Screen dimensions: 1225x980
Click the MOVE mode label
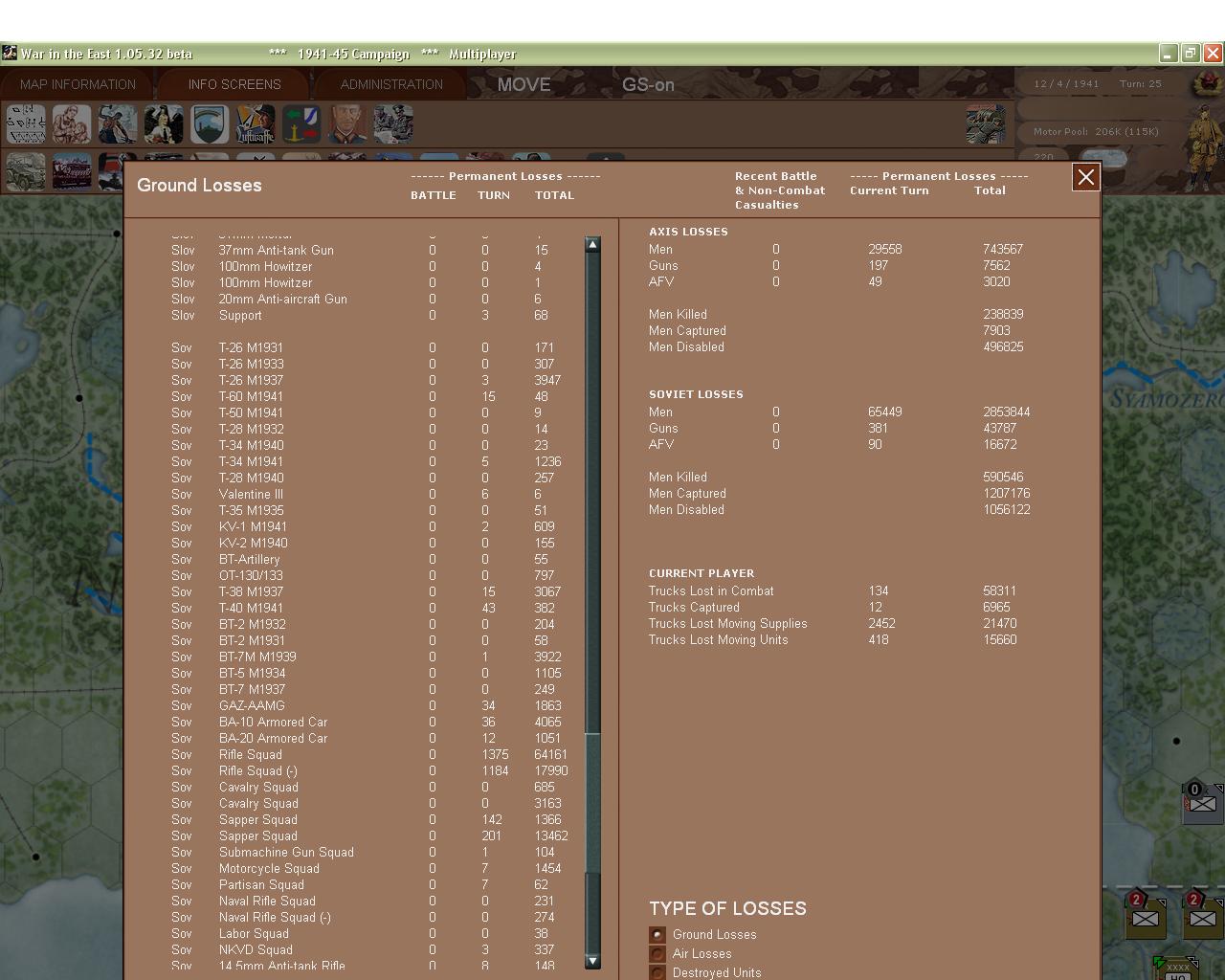tap(523, 84)
